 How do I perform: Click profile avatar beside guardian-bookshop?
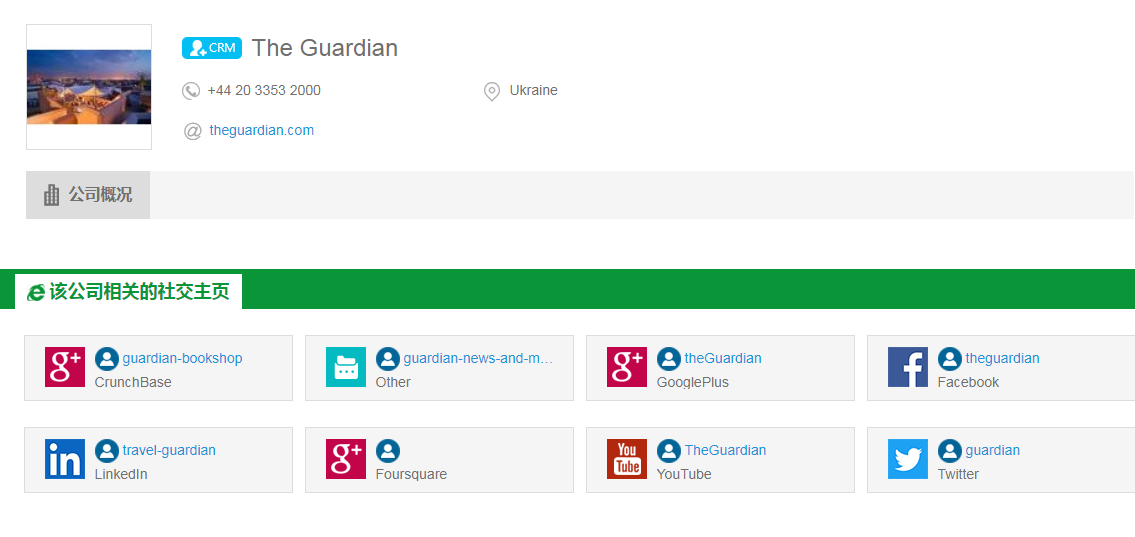(106, 359)
